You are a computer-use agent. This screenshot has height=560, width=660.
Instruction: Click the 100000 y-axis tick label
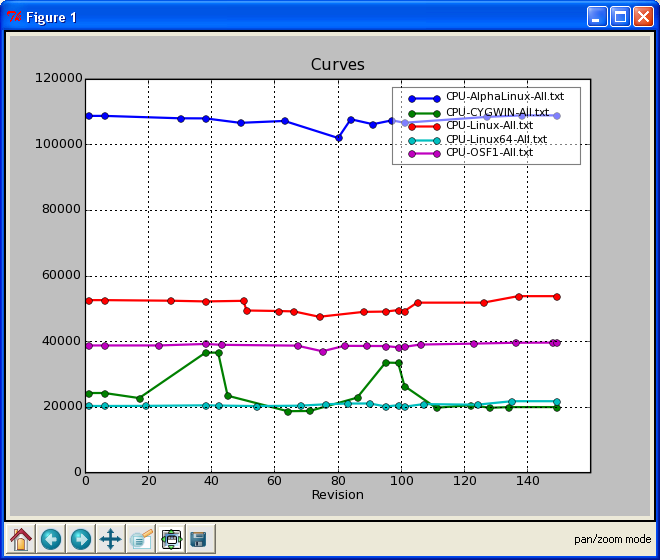pyautogui.click(x=59, y=144)
